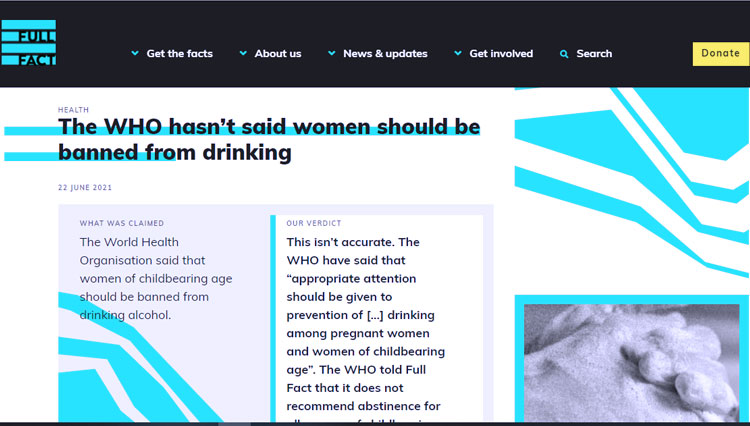Expand chevron beside Get involved
The height and width of the screenshot is (426, 750).
[x=458, y=53]
